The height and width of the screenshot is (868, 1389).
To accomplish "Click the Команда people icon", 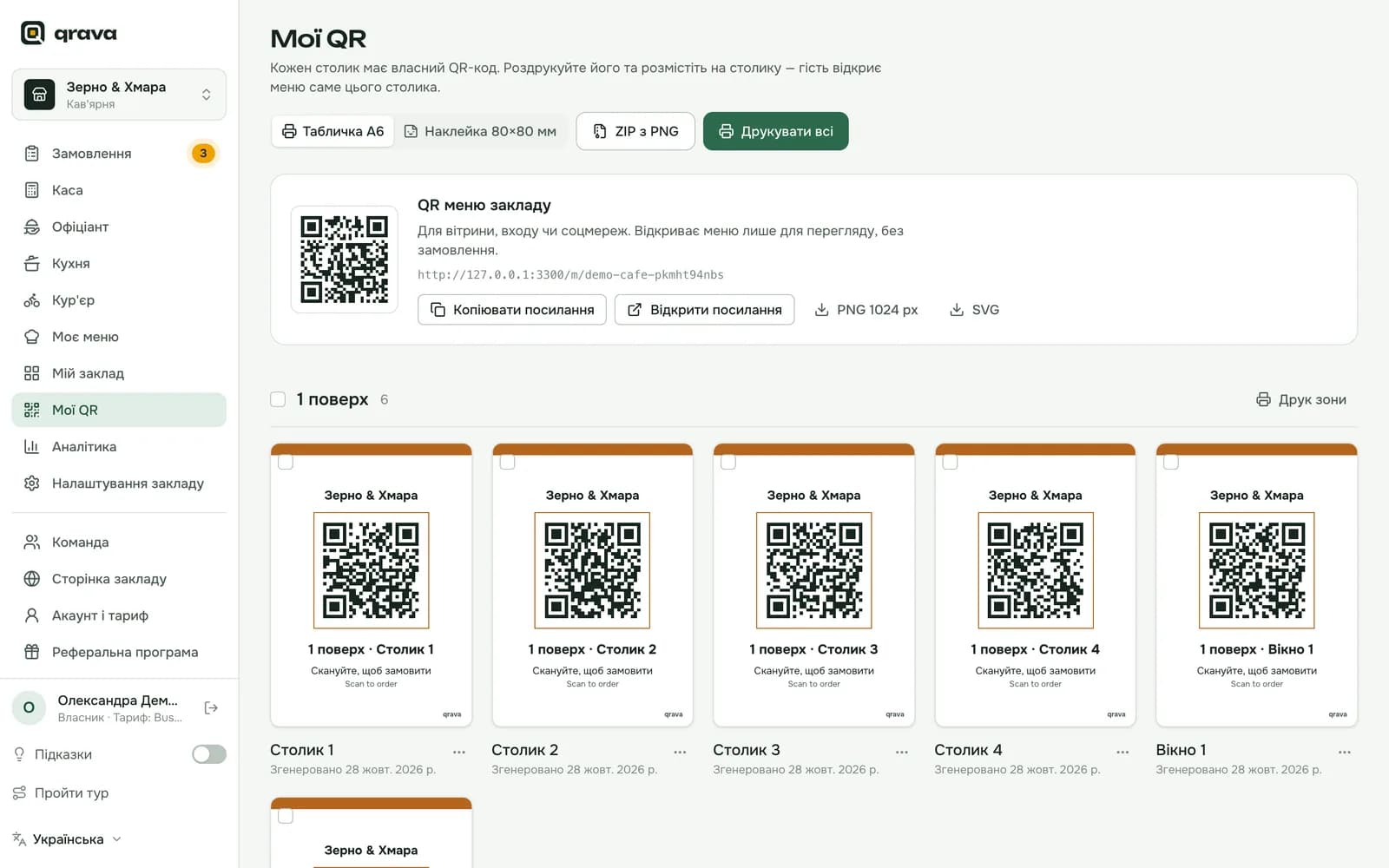I will click(x=32, y=542).
